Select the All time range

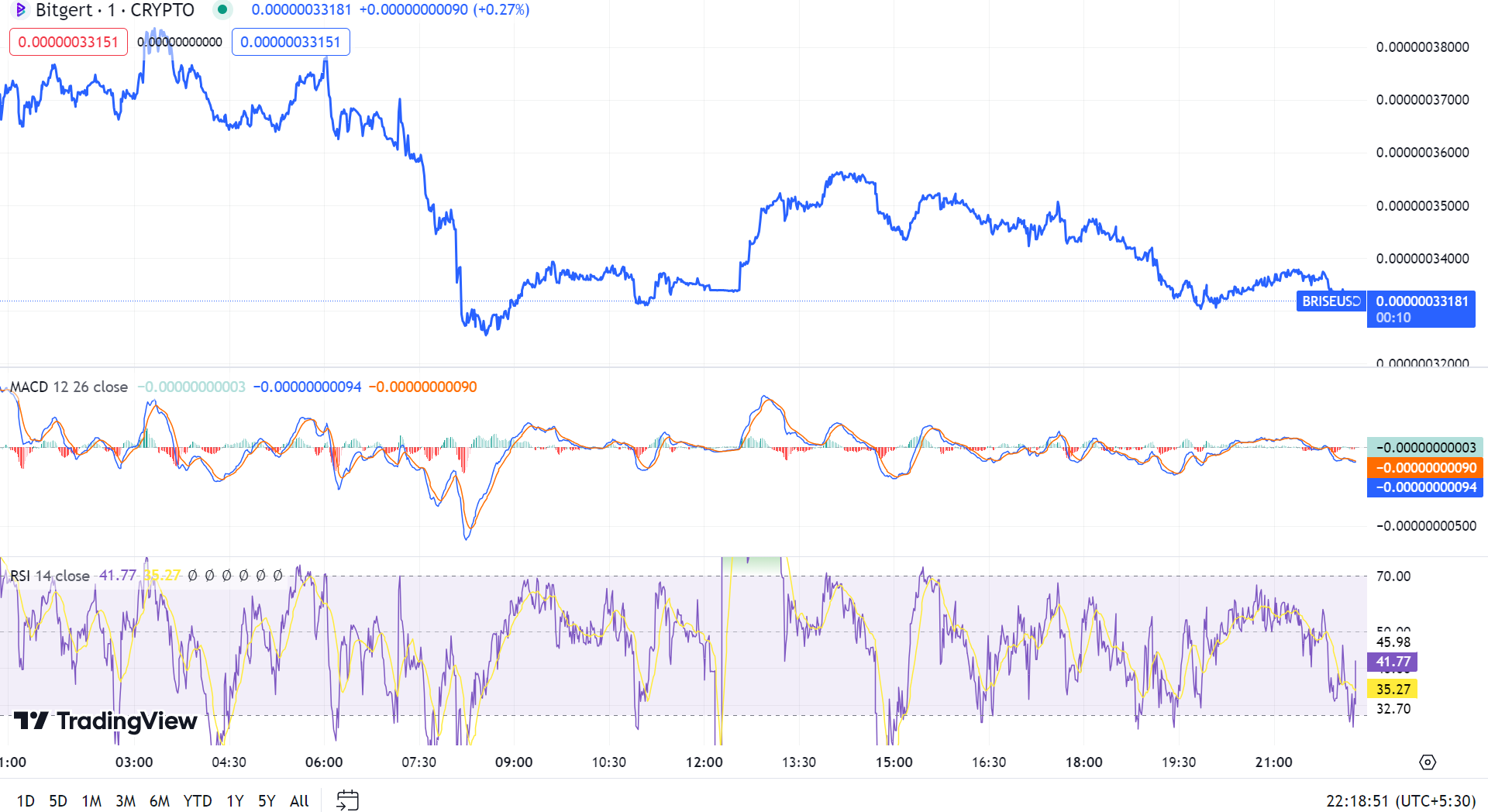click(299, 801)
